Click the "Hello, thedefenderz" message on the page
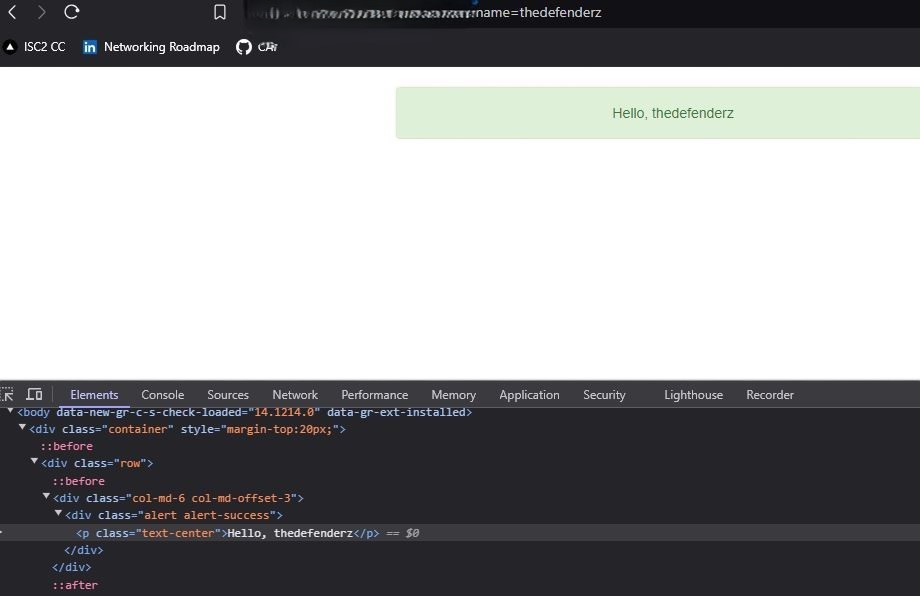The width and height of the screenshot is (920, 596). point(673,113)
